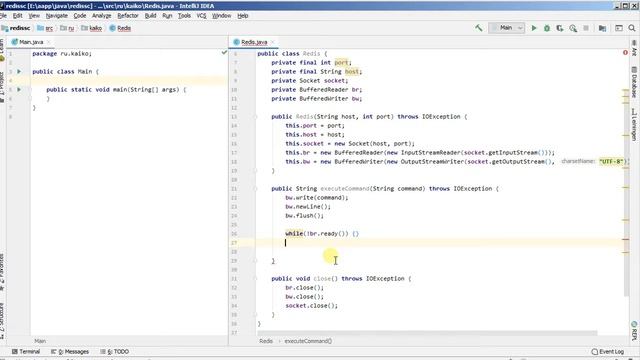Image resolution: width=640 pixels, height=360 pixels.
Task: Run with Coverage icon in toolbar
Action: [x=560, y=28]
